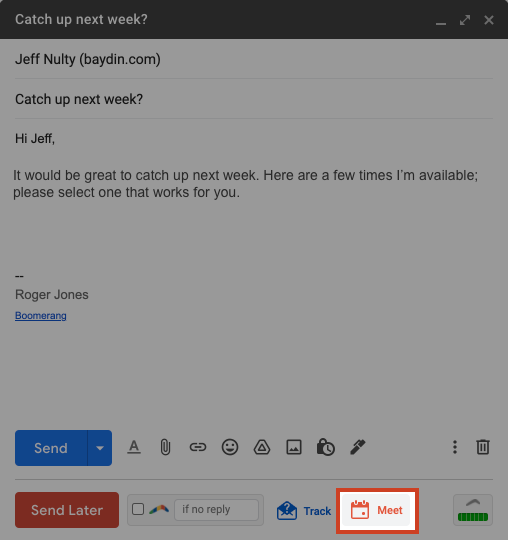Enable Track for this email
Screen dimensions: 508x540
[x=304, y=511]
